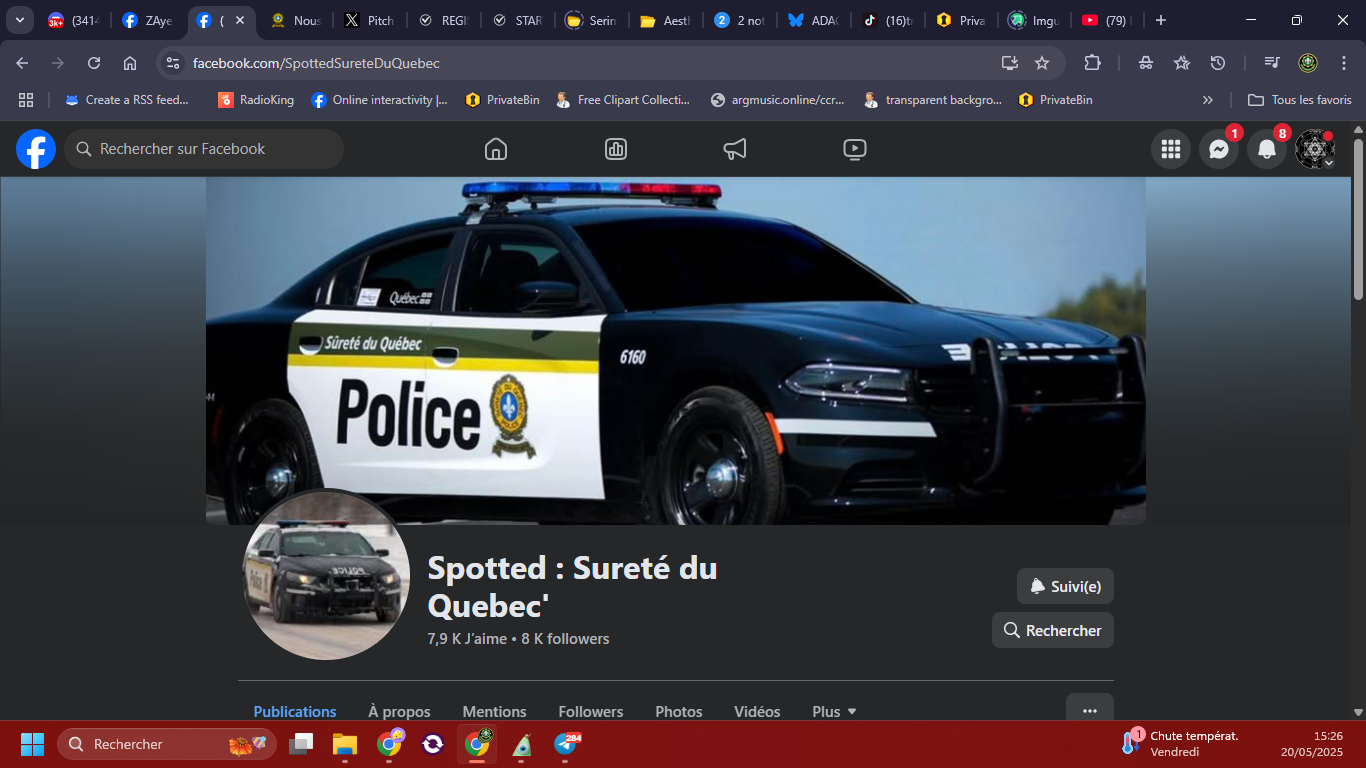Switch to the Publications tab
Viewport: 1366px width, 768px height.
(295, 711)
